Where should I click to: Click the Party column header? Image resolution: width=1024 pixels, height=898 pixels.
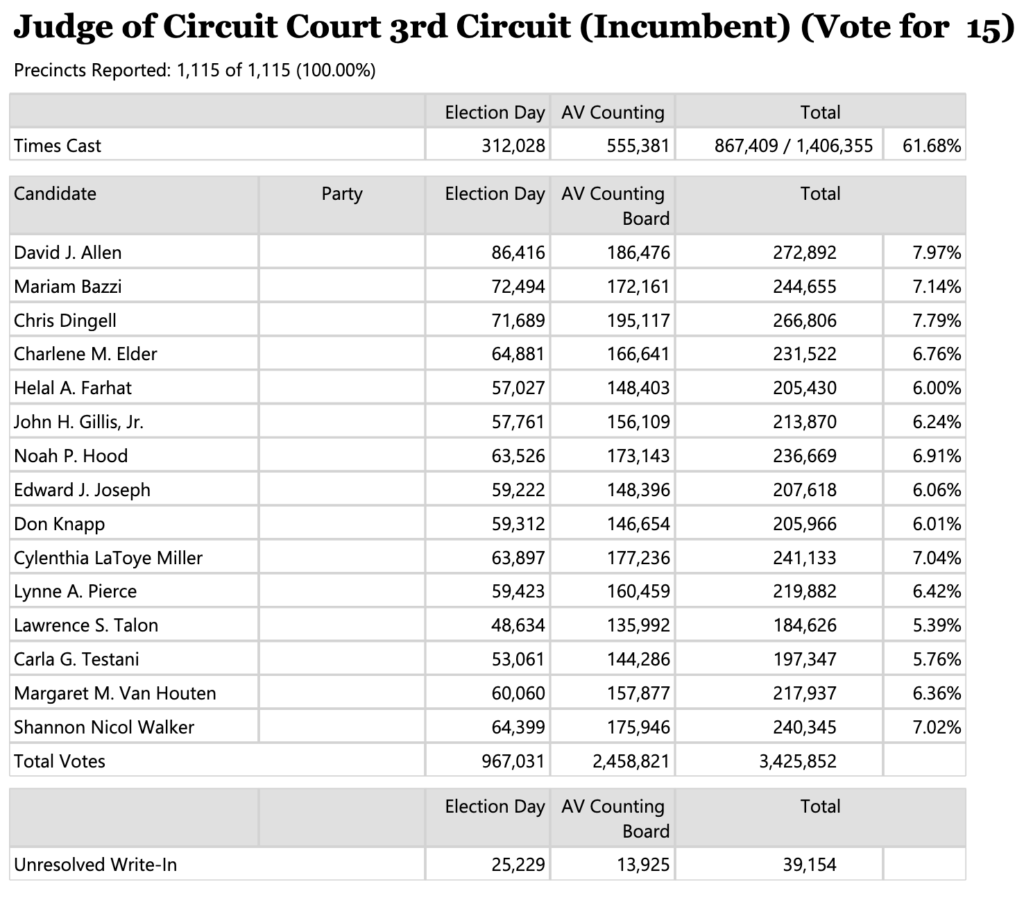click(342, 194)
